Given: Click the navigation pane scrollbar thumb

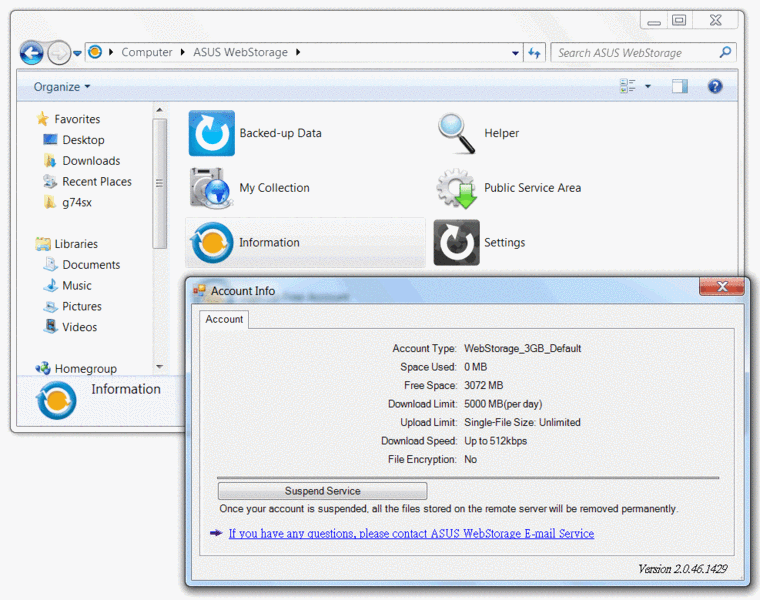Looking at the screenshot, I should (x=159, y=184).
